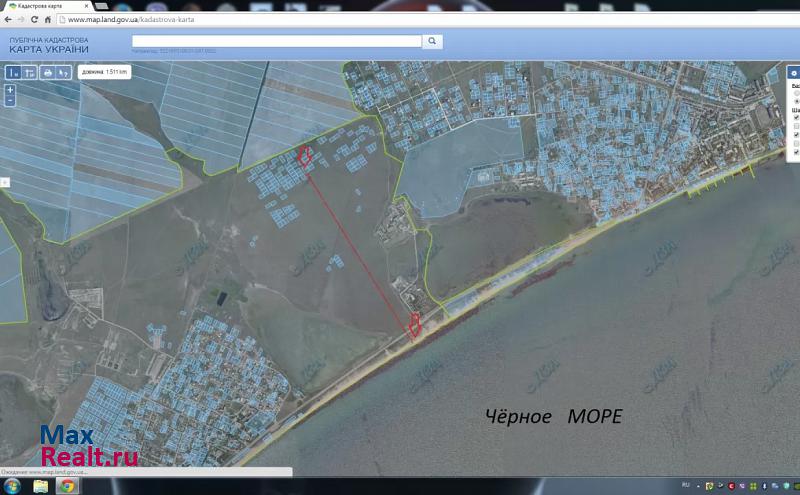Image resolution: width=800 pixels, height=495 pixels.
Task: Expand the left side panel handle
Action: pos(4,182)
